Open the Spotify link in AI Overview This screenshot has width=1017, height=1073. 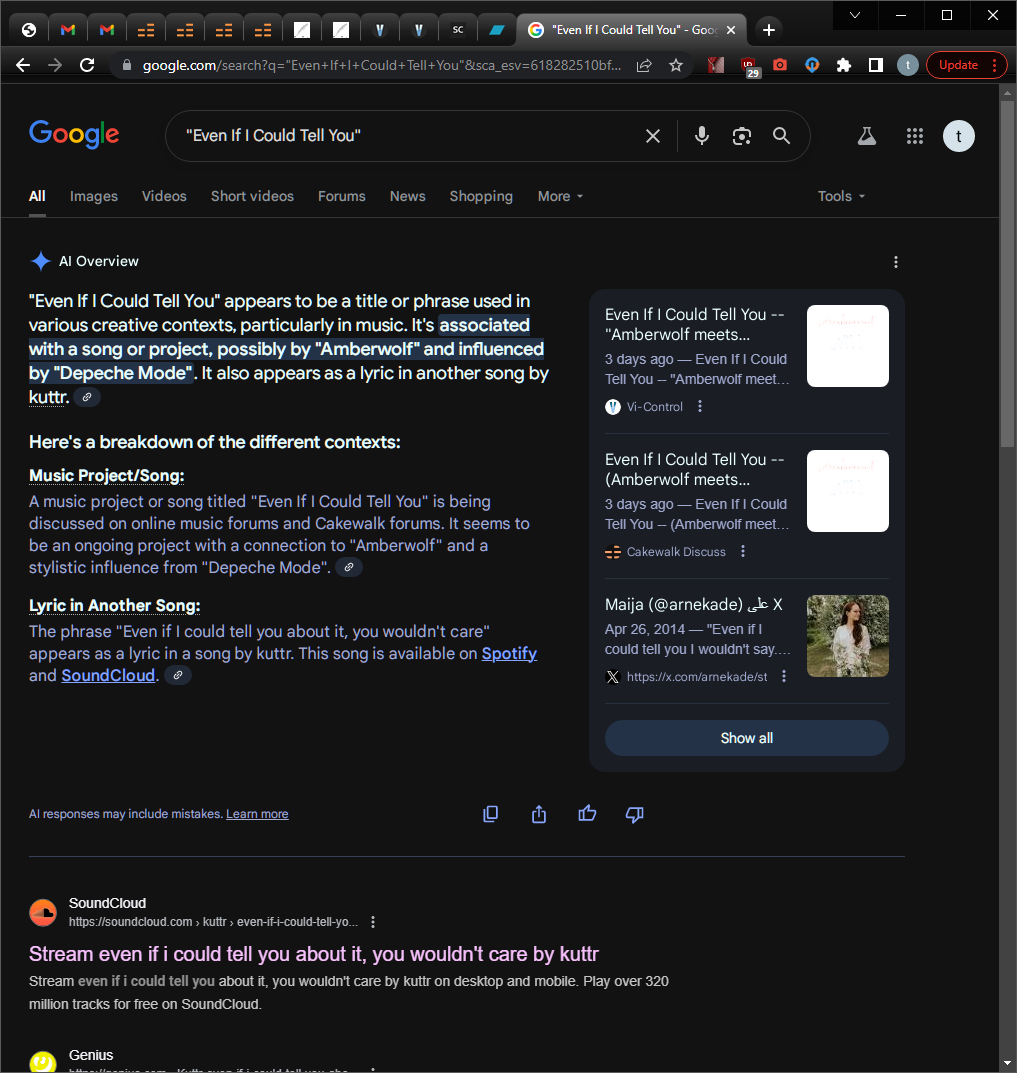tap(509, 654)
